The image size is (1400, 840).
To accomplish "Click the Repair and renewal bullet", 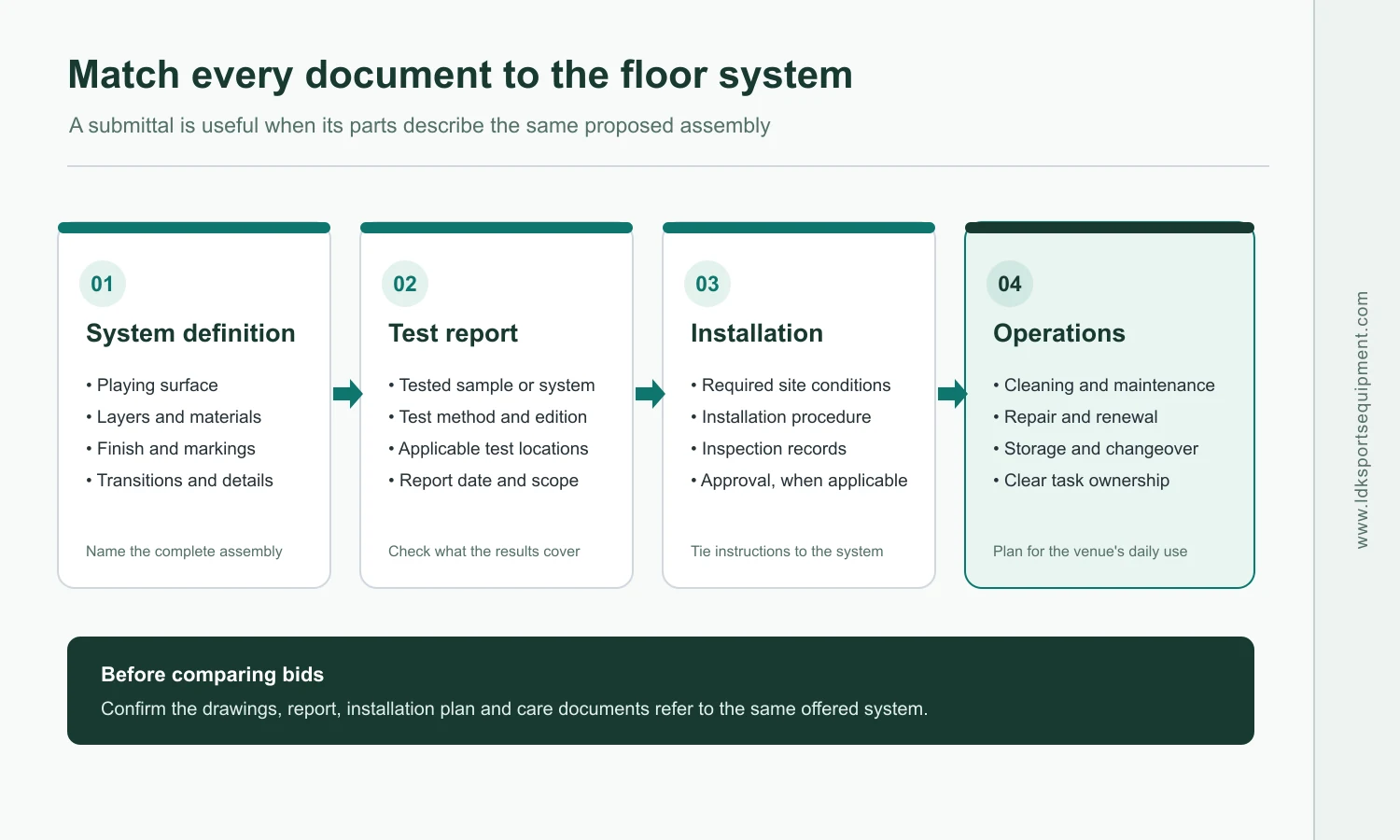I will point(1075,417).
